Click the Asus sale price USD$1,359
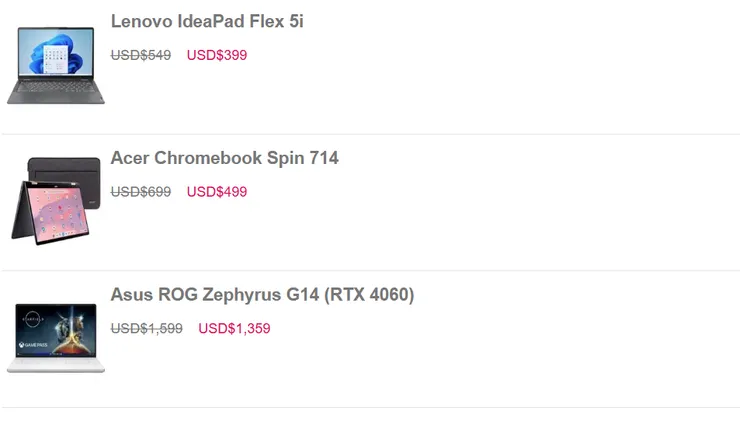 pos(234,328)
